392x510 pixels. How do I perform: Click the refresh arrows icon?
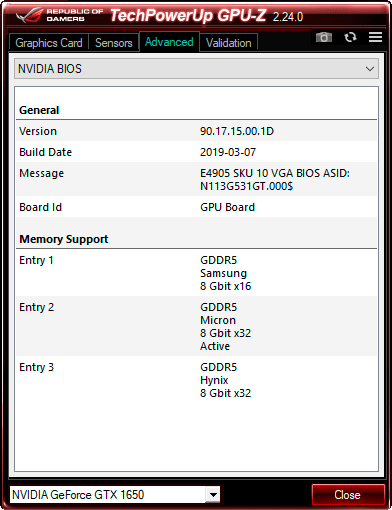(x=350, y=37)
